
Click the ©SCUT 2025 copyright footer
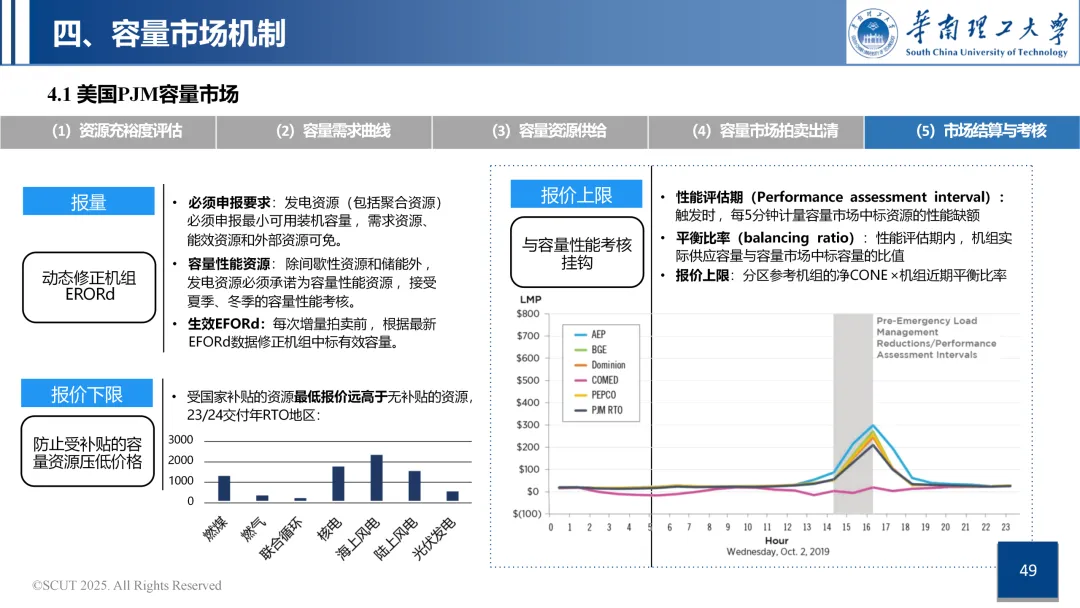coord(127,585)
